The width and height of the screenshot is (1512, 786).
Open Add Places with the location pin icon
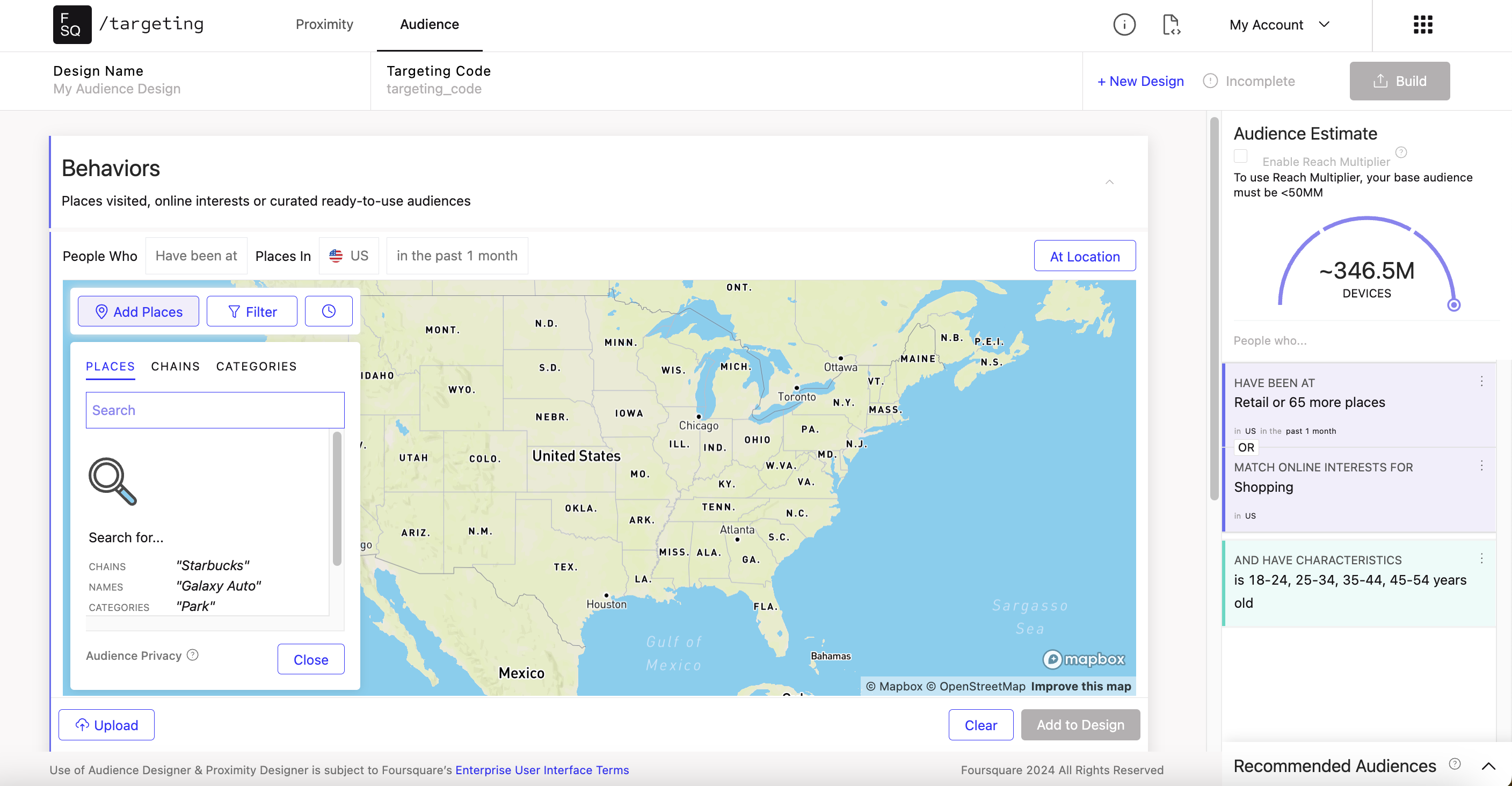pyautogui.click(x=138, y=311)
